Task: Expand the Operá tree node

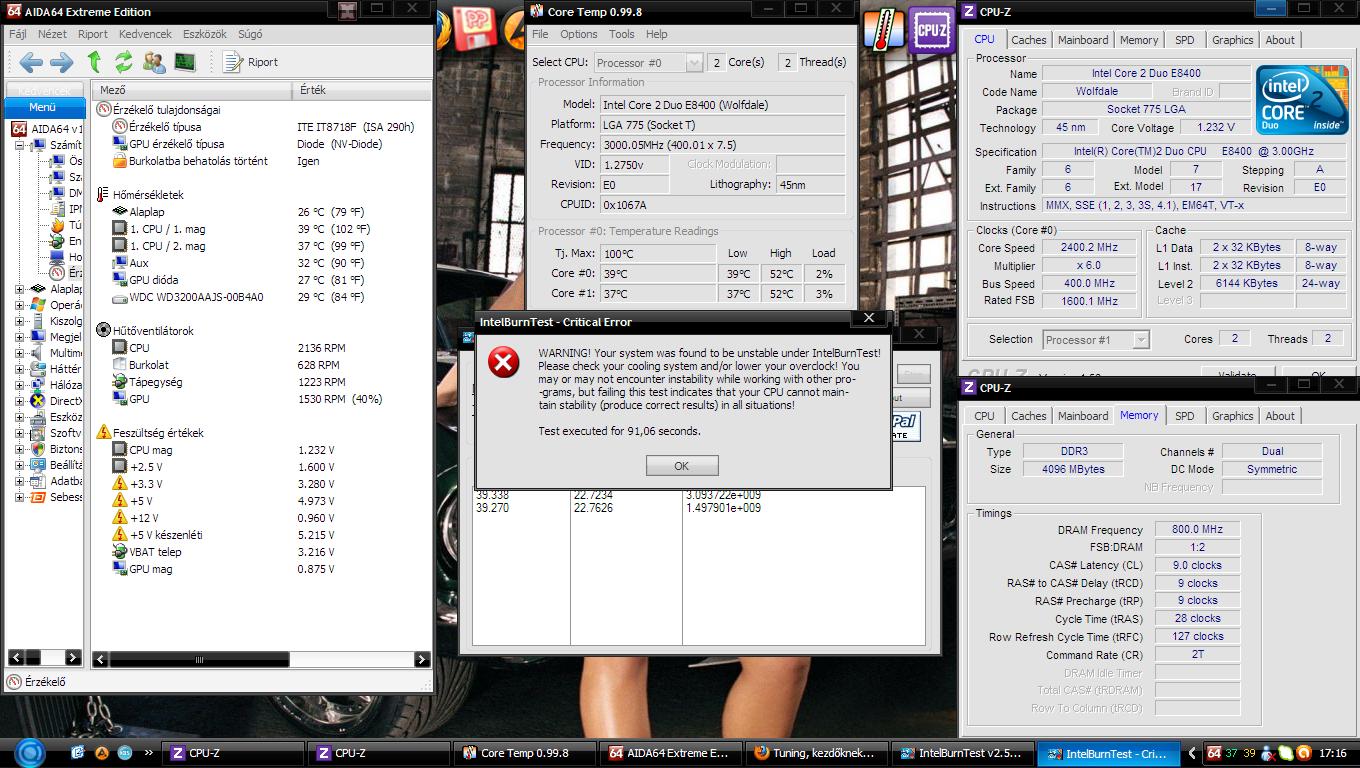Action: (19, 305)
